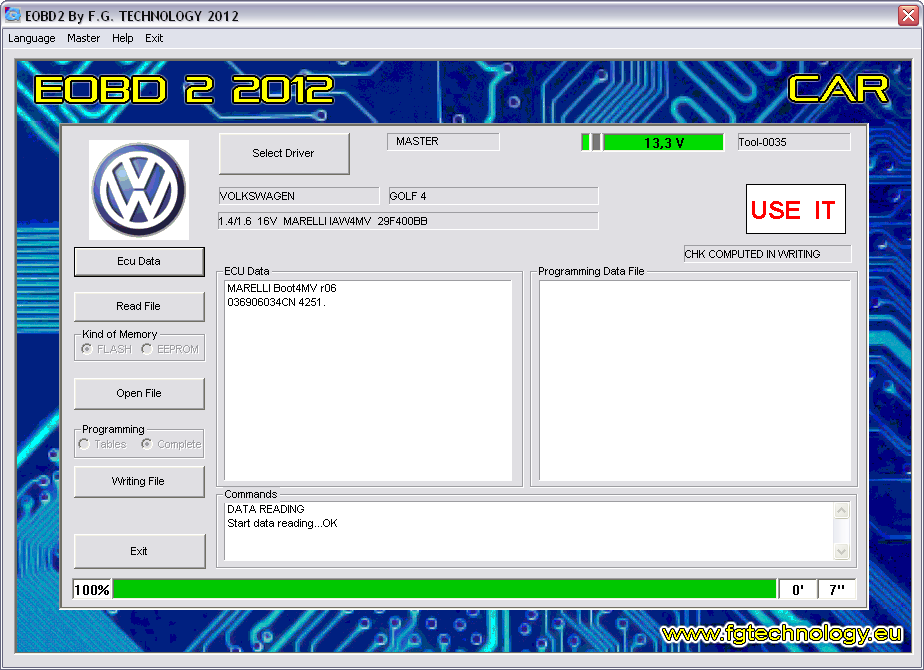Click the 036906034CN 4251 line

(x=276, y=302)
